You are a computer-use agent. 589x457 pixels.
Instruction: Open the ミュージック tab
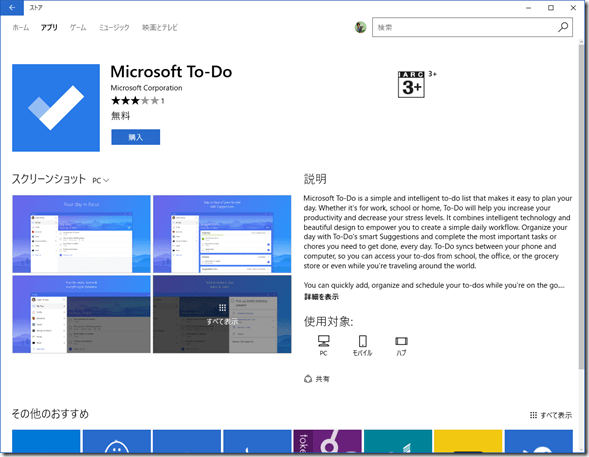pos(114,27)
